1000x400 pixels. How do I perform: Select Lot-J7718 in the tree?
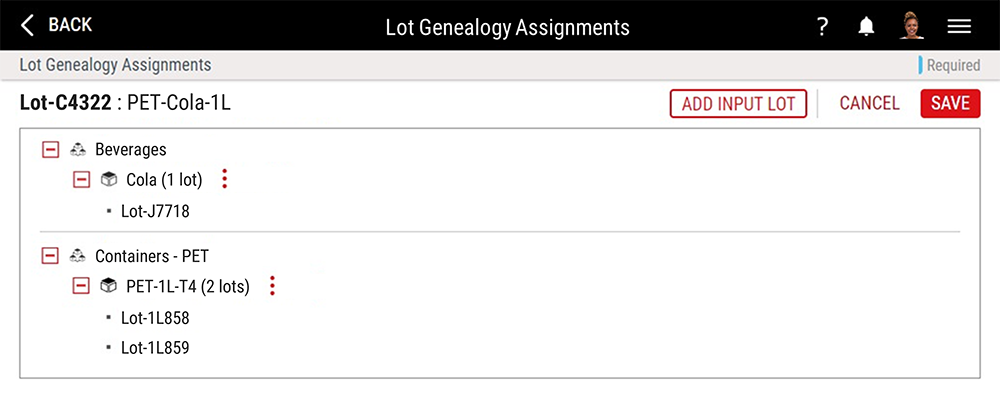(155, 211)
